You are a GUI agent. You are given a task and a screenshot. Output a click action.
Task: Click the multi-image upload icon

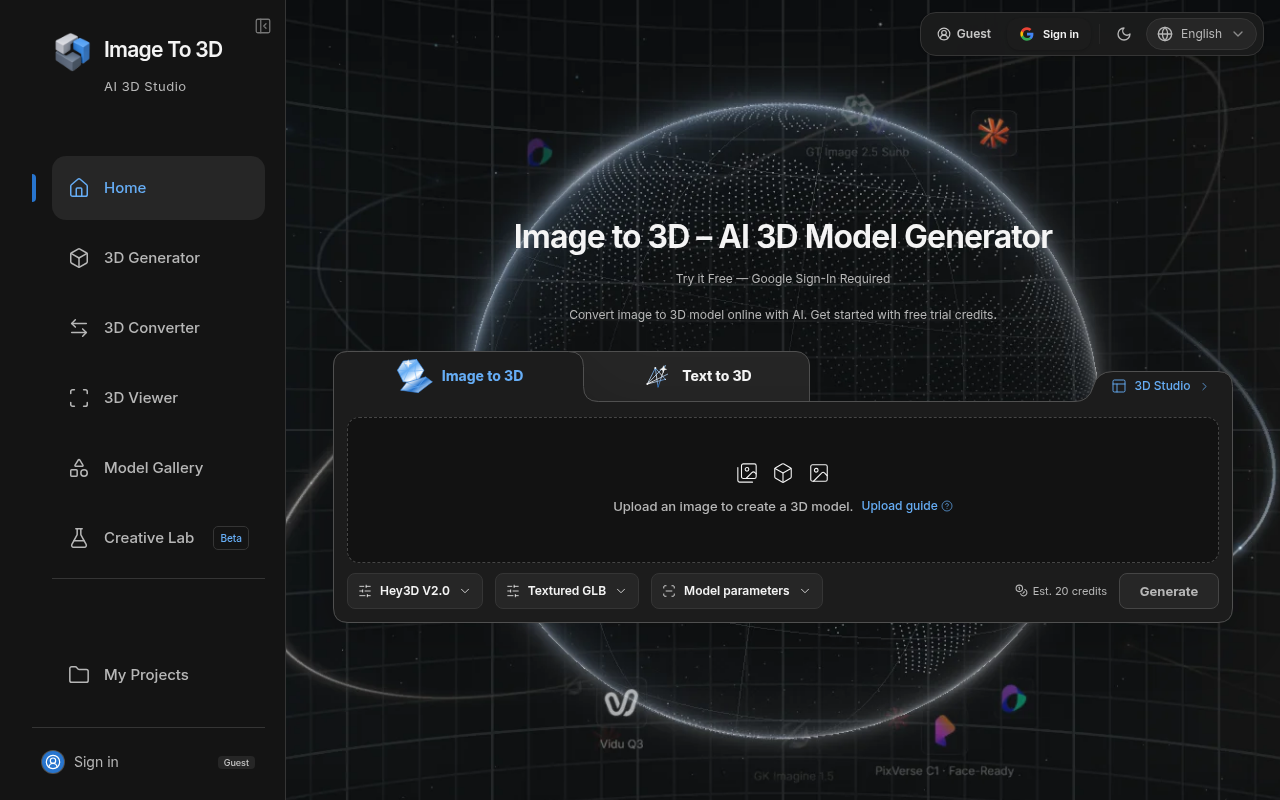click(x=747, y=473)
